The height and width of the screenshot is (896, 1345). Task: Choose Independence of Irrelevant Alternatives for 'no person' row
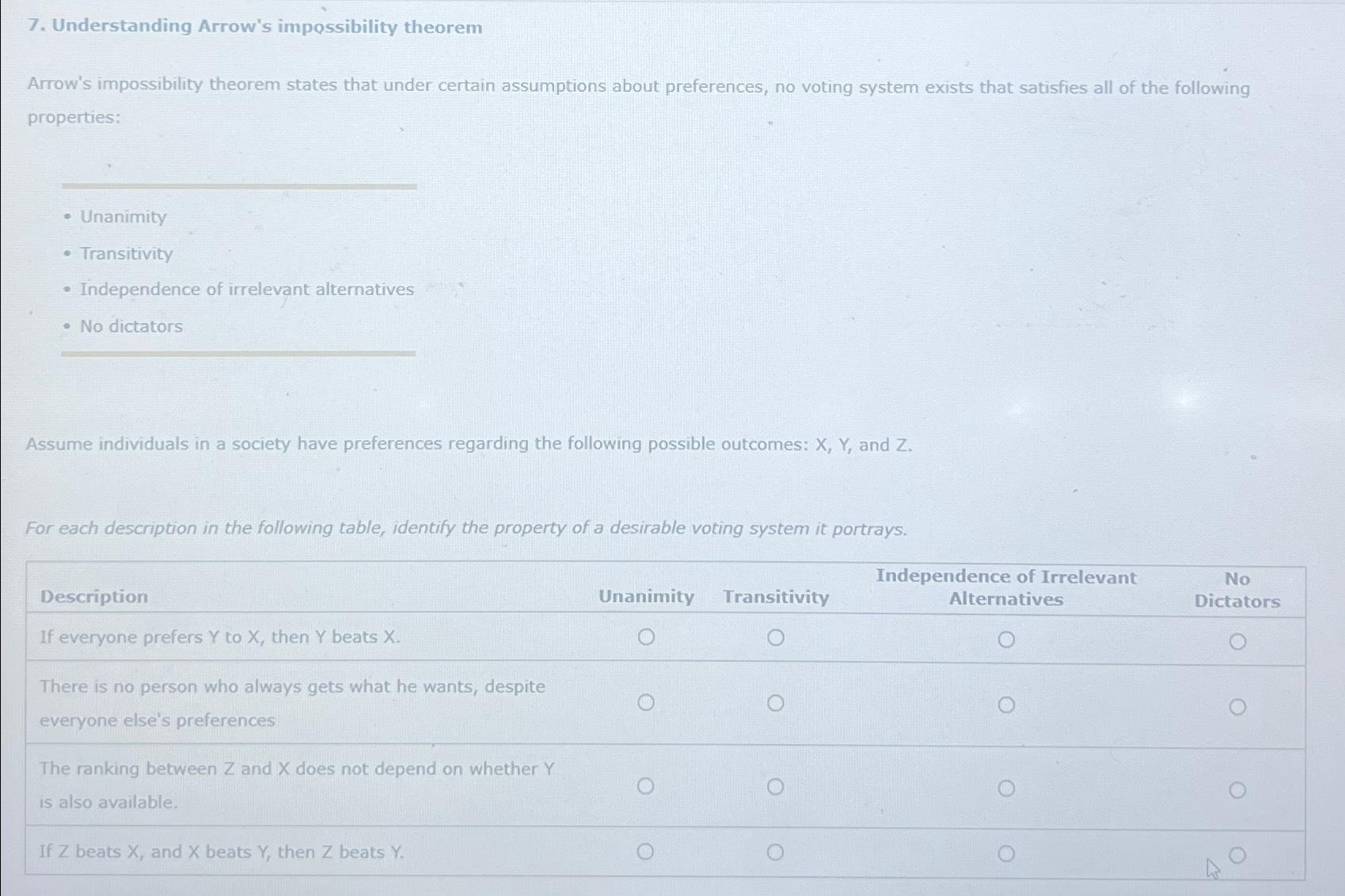(1006, 705)
